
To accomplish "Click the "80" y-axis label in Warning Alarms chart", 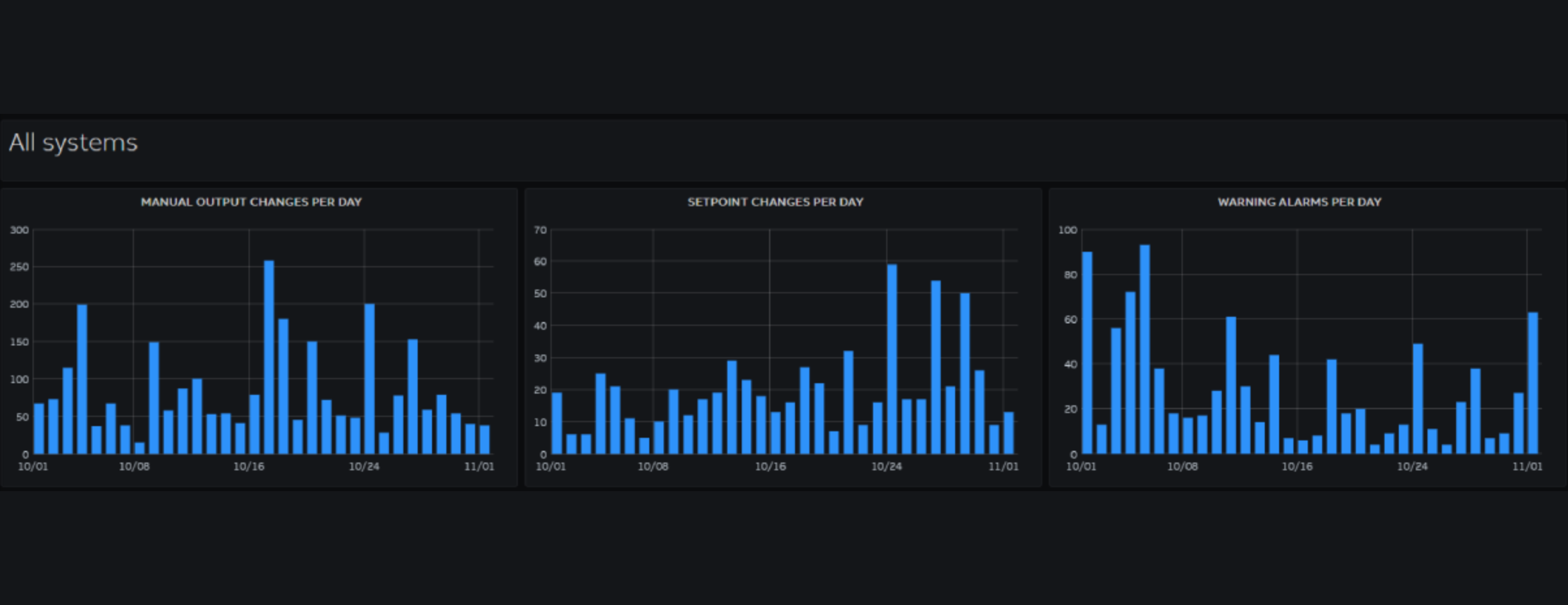I will 1071,275.
